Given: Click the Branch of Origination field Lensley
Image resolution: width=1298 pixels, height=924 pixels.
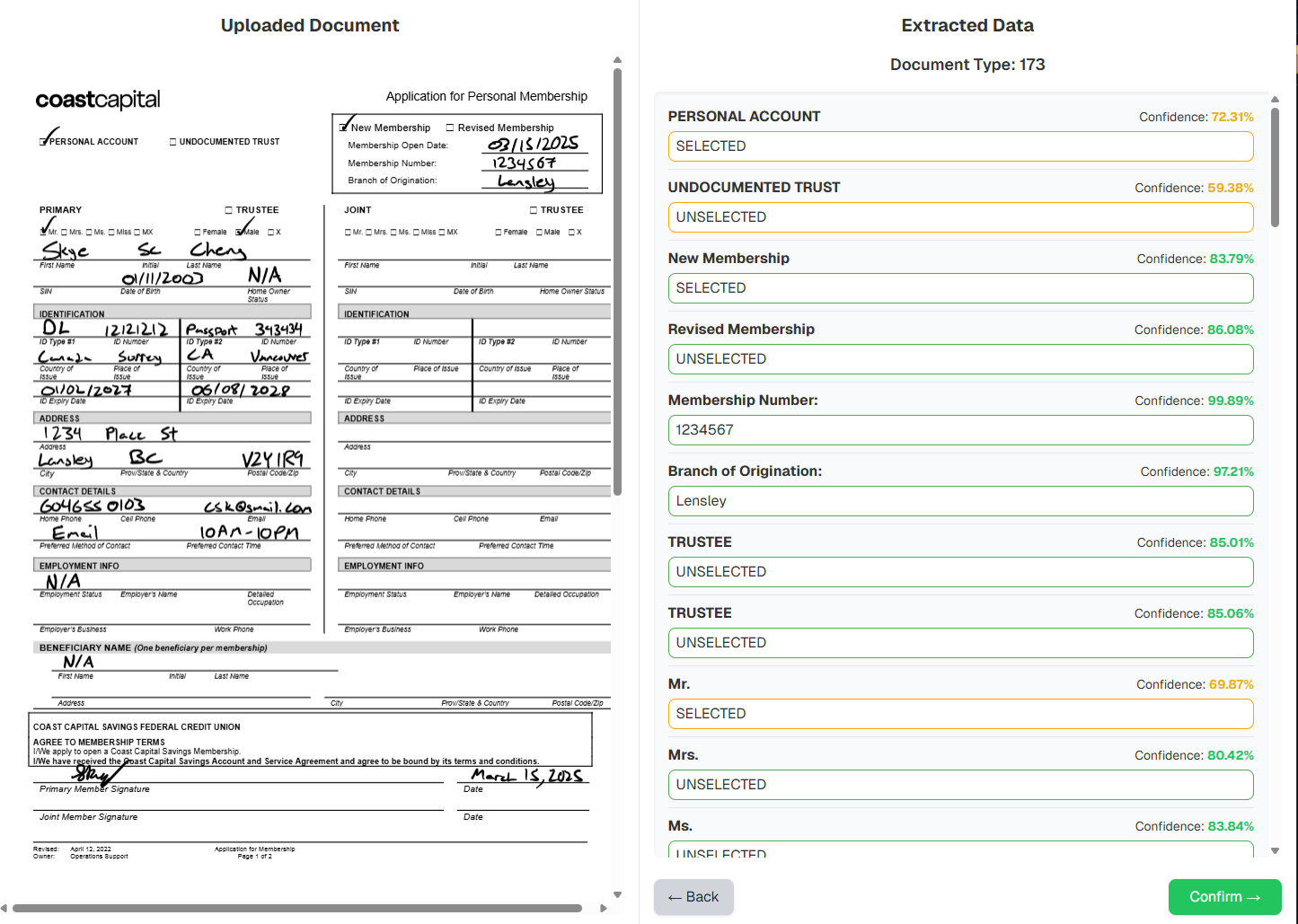Looking at the screenshot, I should (960, 501).
